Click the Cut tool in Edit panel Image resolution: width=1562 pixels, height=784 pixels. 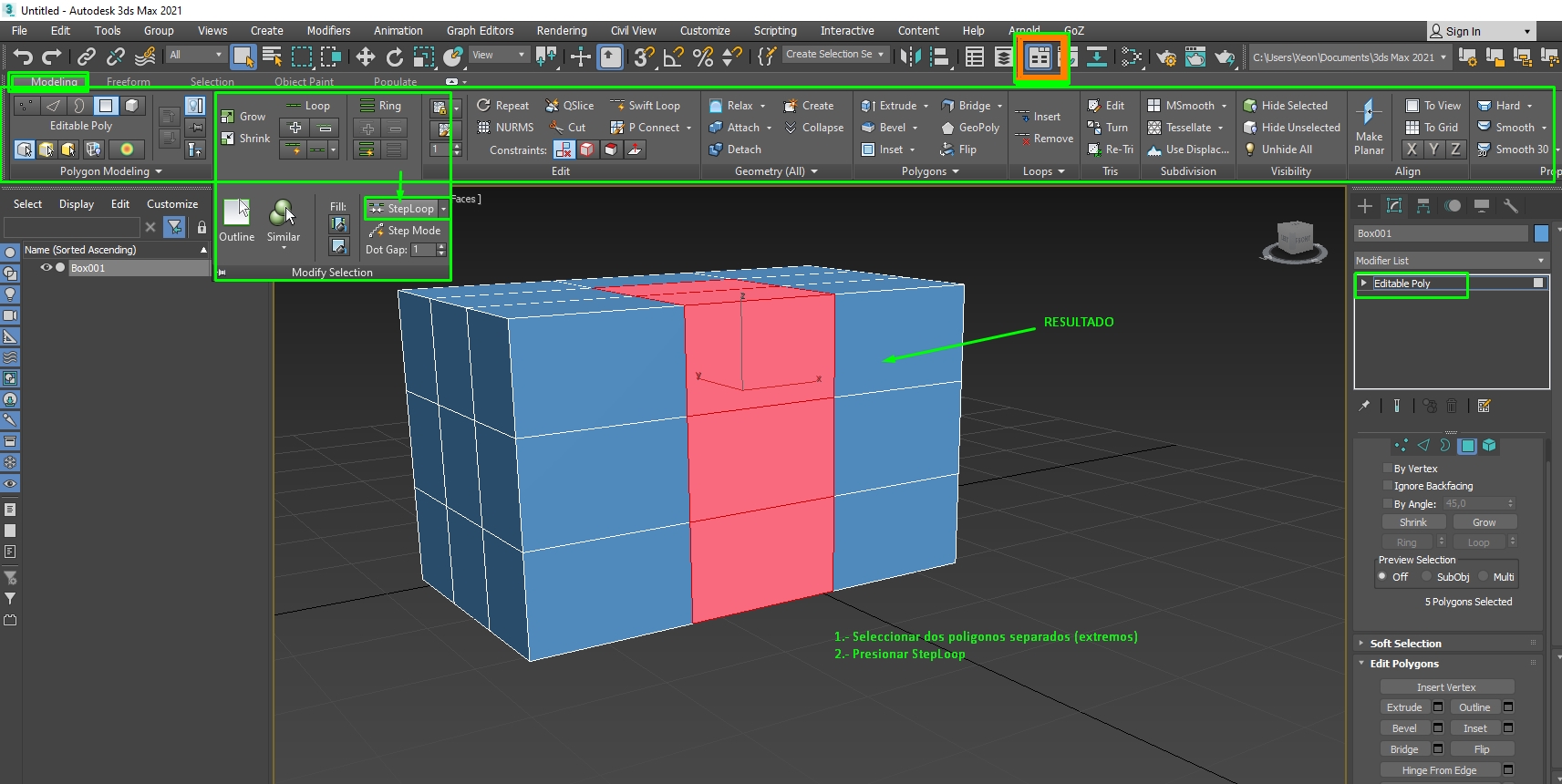567,128
